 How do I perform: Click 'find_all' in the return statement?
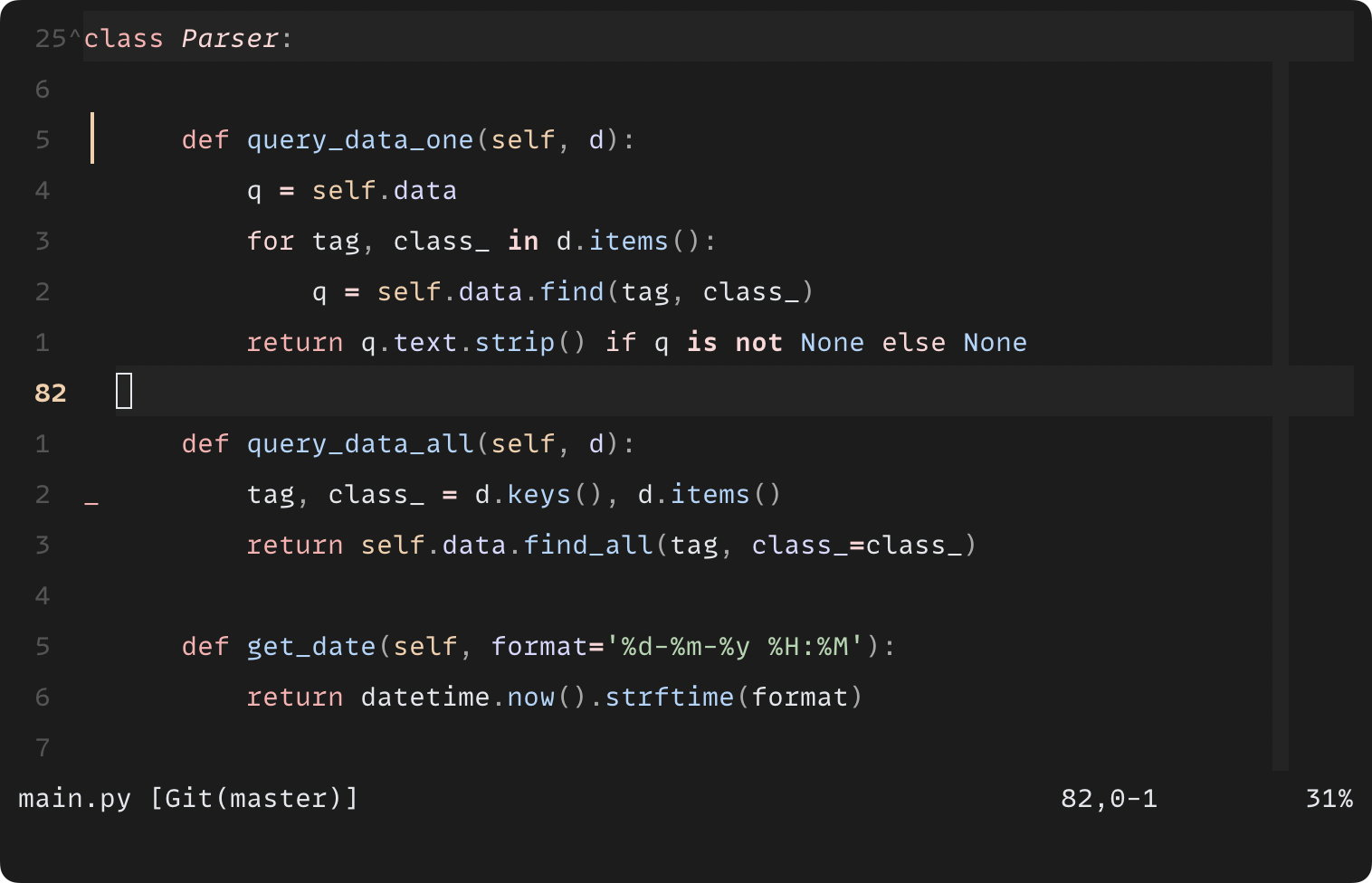coord(588,545)
